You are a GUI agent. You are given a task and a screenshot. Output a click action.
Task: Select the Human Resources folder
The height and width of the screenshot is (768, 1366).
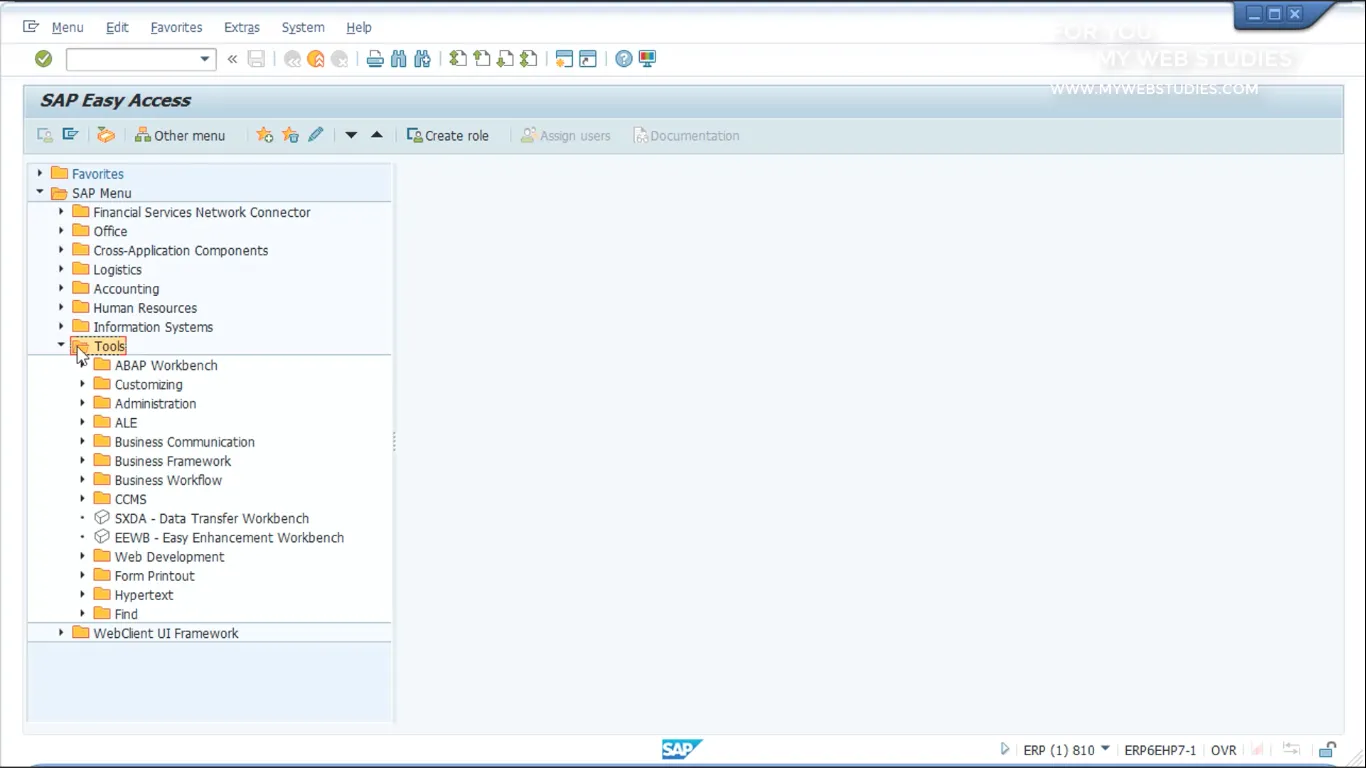click(145, 308)
